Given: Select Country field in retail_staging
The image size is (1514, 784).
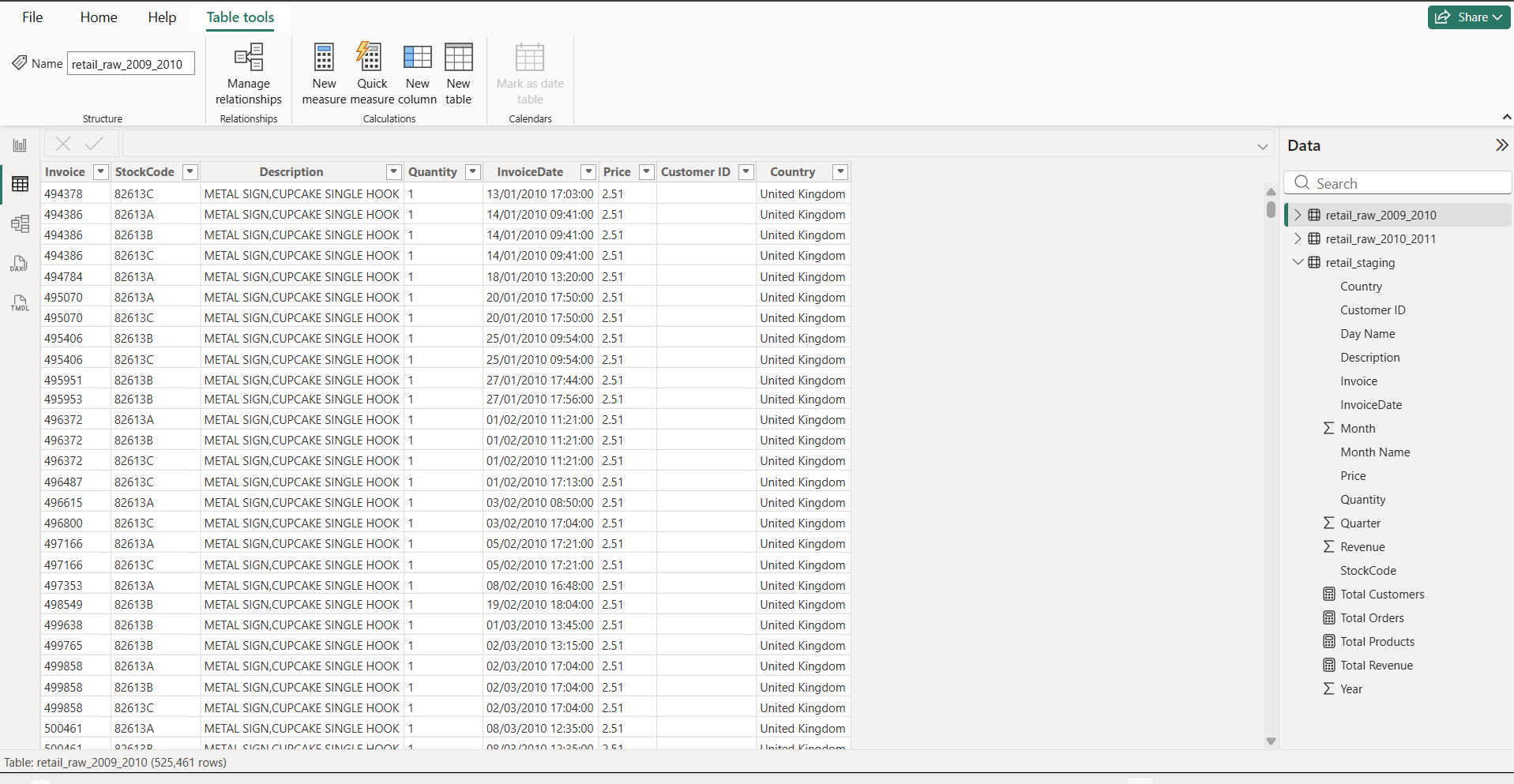Looking at the screenshot, I should (x=1361, y=287).
